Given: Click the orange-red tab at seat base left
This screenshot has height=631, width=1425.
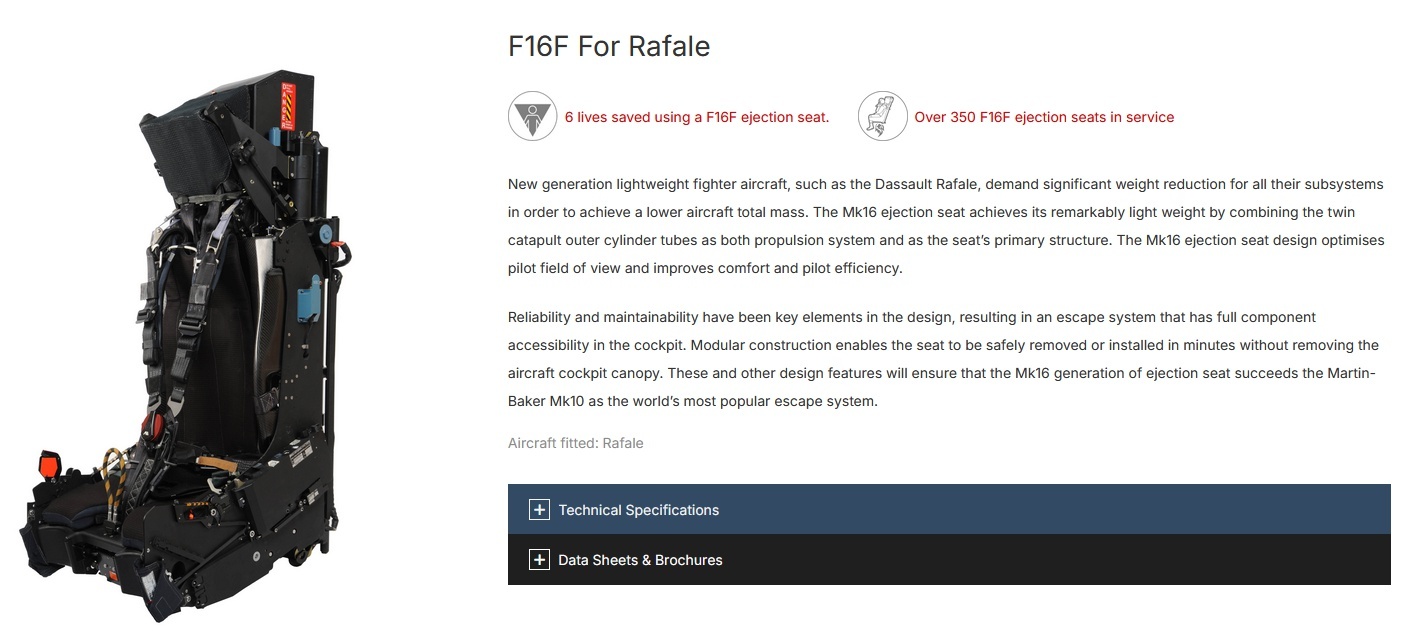Looking at the screenshot, I should pyautogui.click(x=47, y=465).
